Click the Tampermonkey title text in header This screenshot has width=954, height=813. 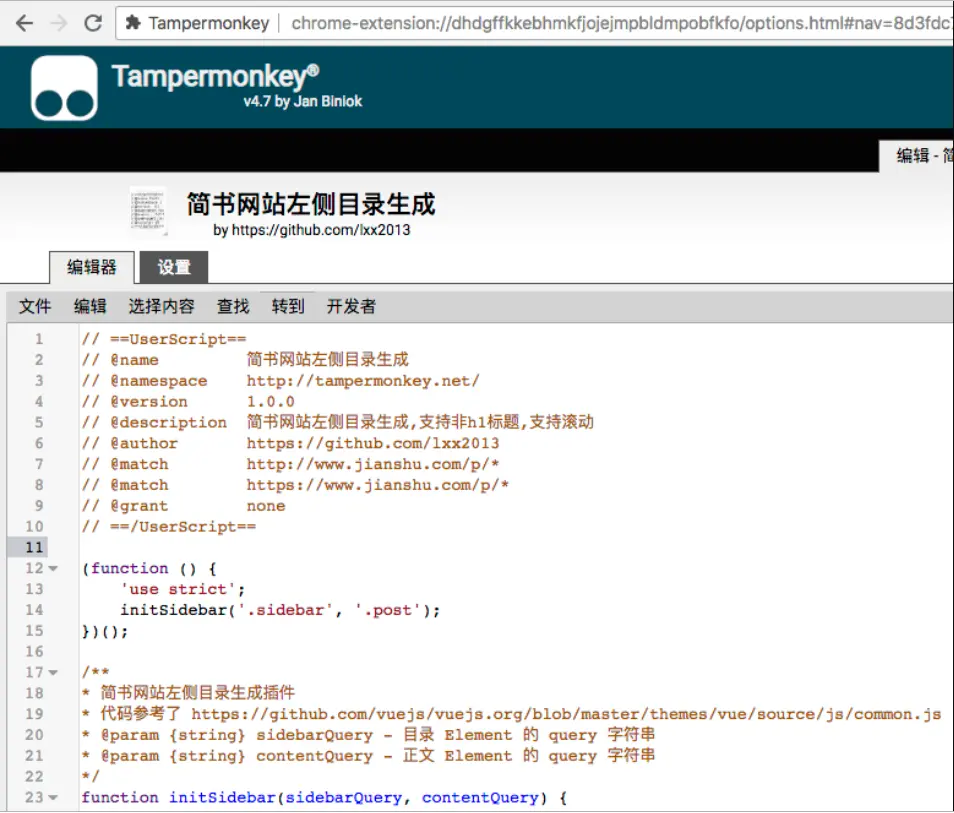tap(215, 77)
